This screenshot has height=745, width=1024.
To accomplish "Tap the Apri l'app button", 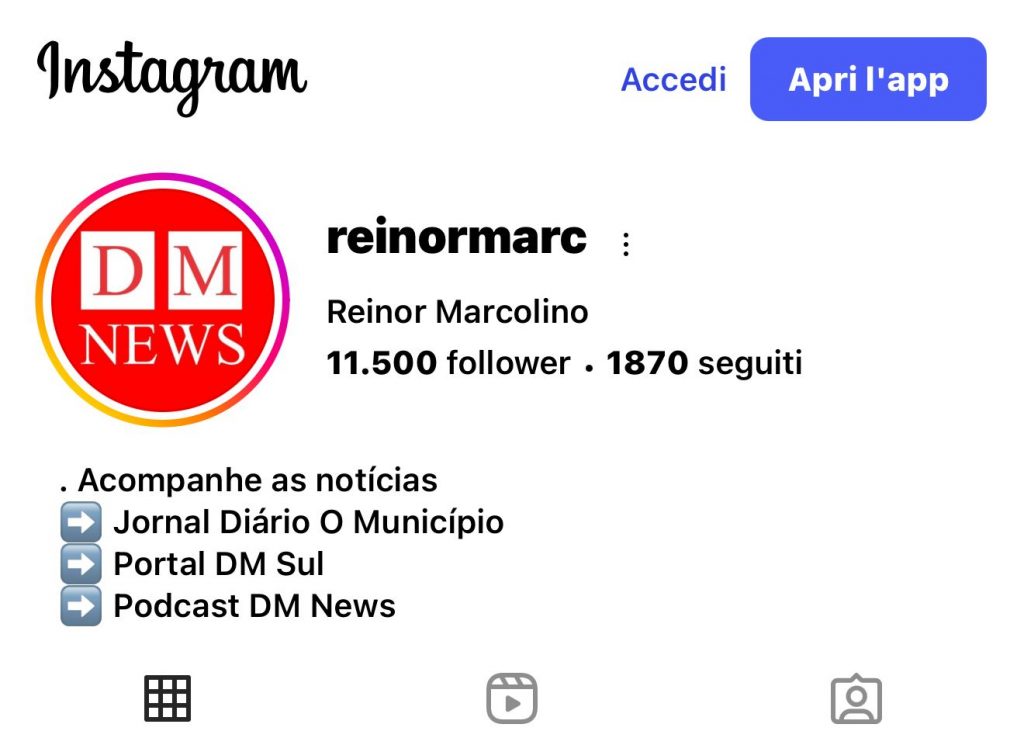I will tap(868, 79).
